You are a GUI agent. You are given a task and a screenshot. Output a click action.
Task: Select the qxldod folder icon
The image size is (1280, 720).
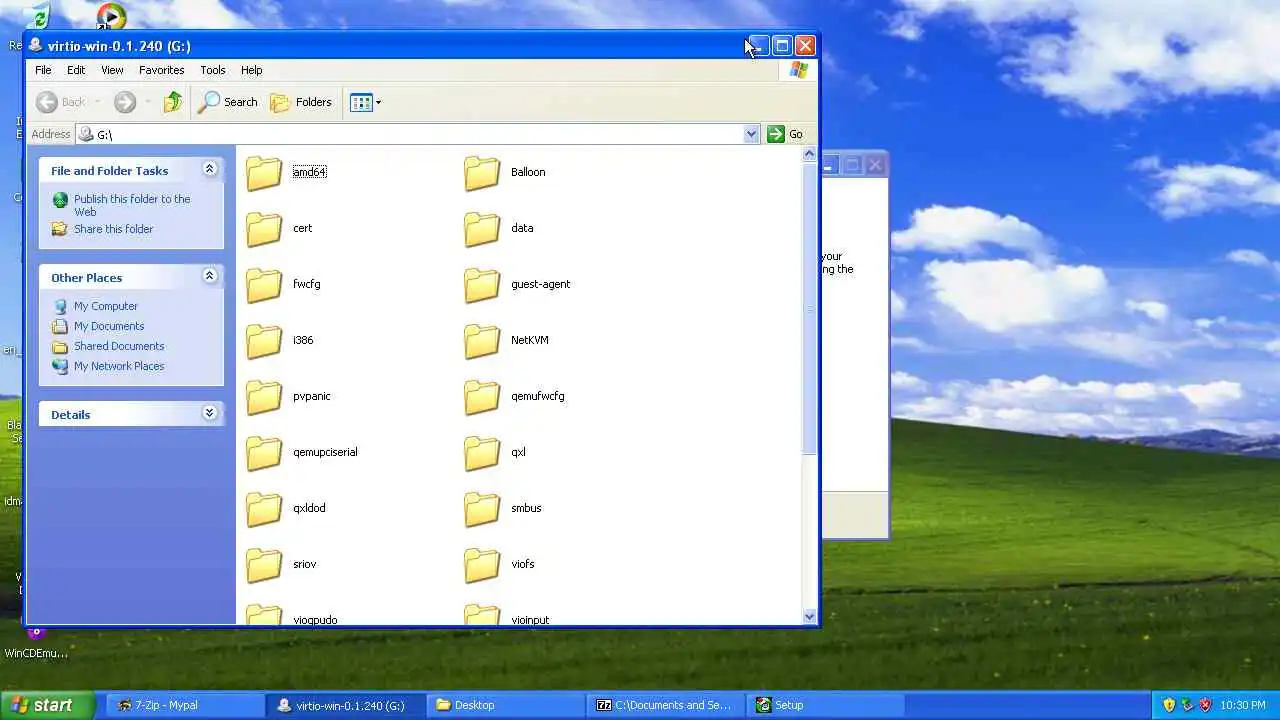[x=264, y=508]
